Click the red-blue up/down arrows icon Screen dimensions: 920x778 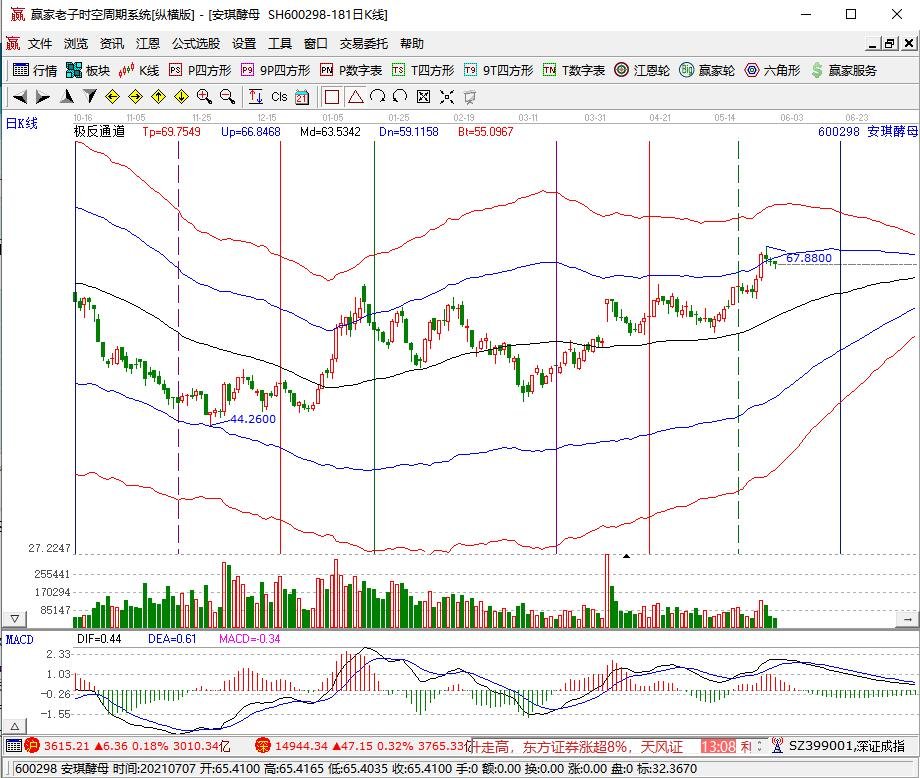point(255,96)
